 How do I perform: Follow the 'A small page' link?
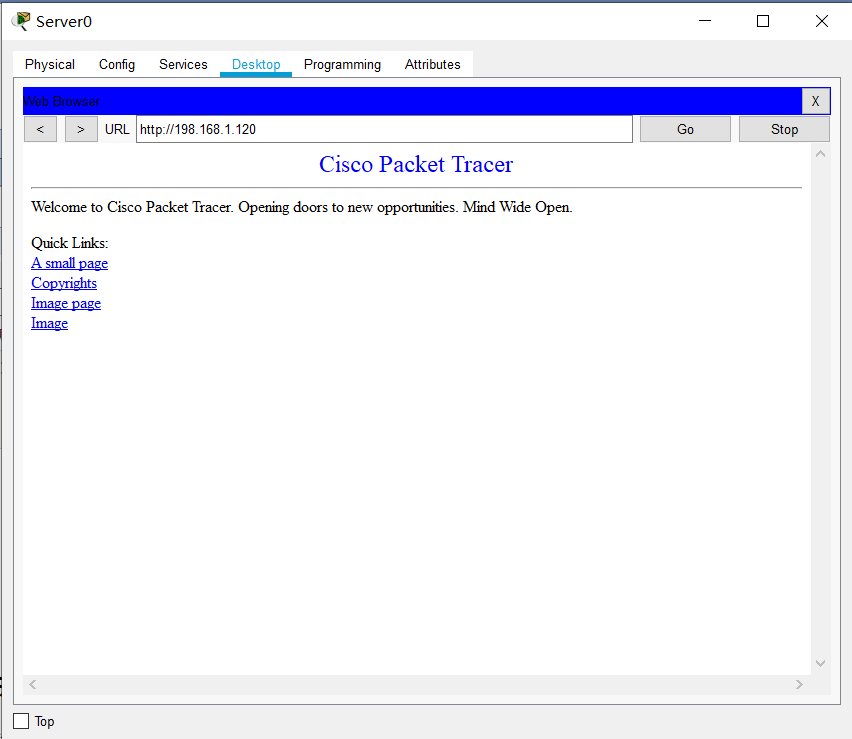pos(70,264)
